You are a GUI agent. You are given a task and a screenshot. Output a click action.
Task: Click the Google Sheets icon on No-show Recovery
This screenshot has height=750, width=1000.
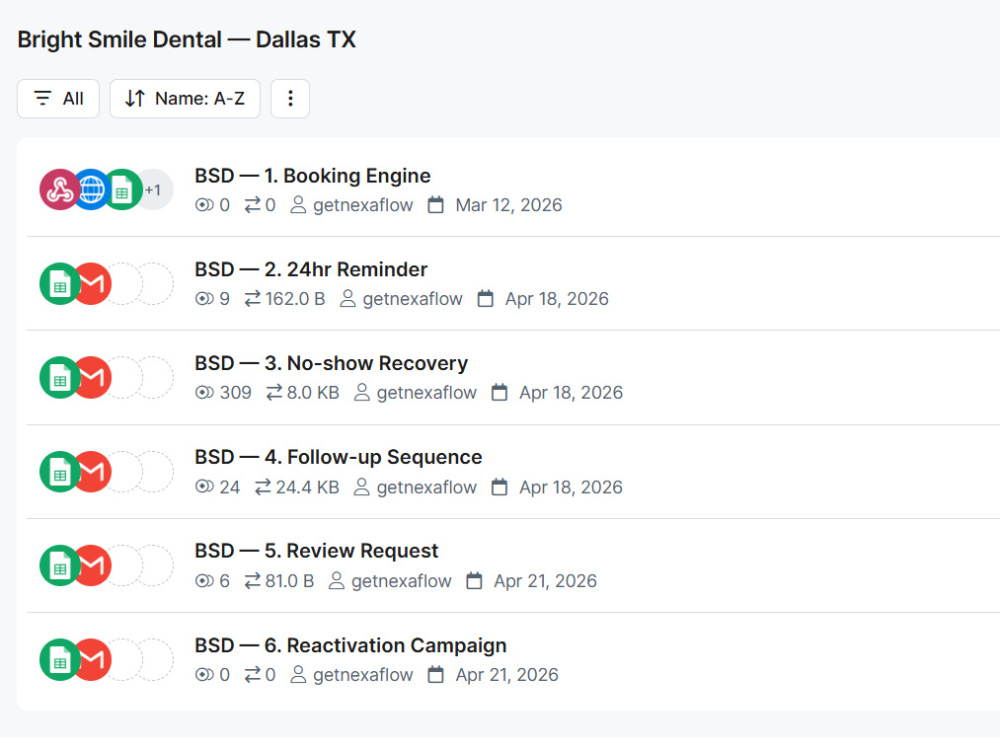point(60,378)
